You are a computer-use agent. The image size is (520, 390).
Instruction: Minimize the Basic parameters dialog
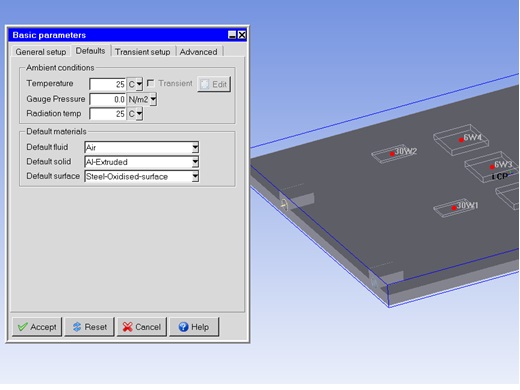pos(232,35)
